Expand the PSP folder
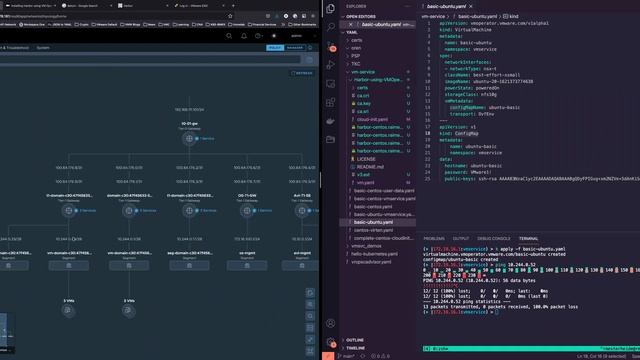 pyautogui.click(x=356, y=56)
